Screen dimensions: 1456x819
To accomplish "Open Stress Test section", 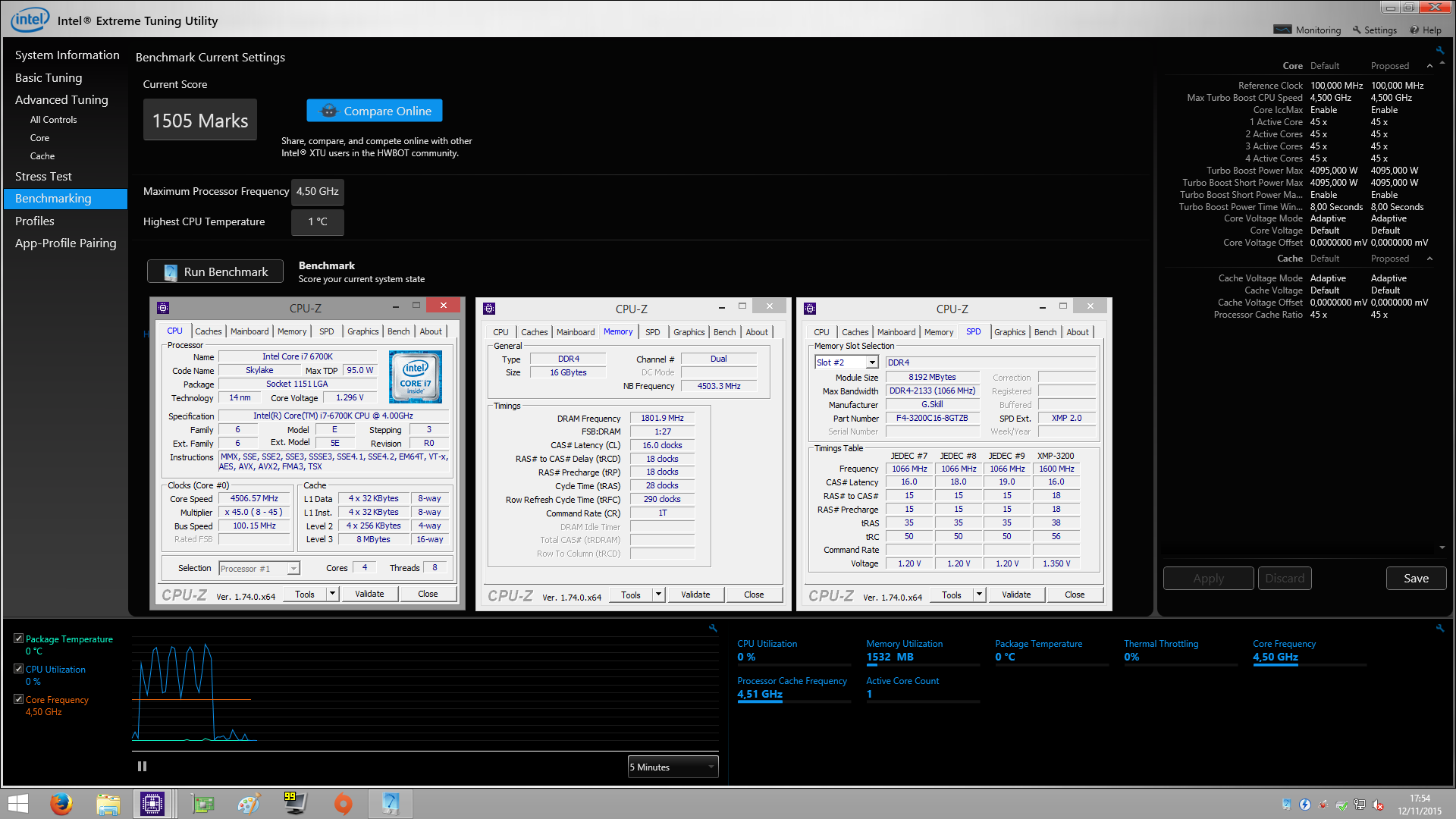I will [x=43, y=176].
